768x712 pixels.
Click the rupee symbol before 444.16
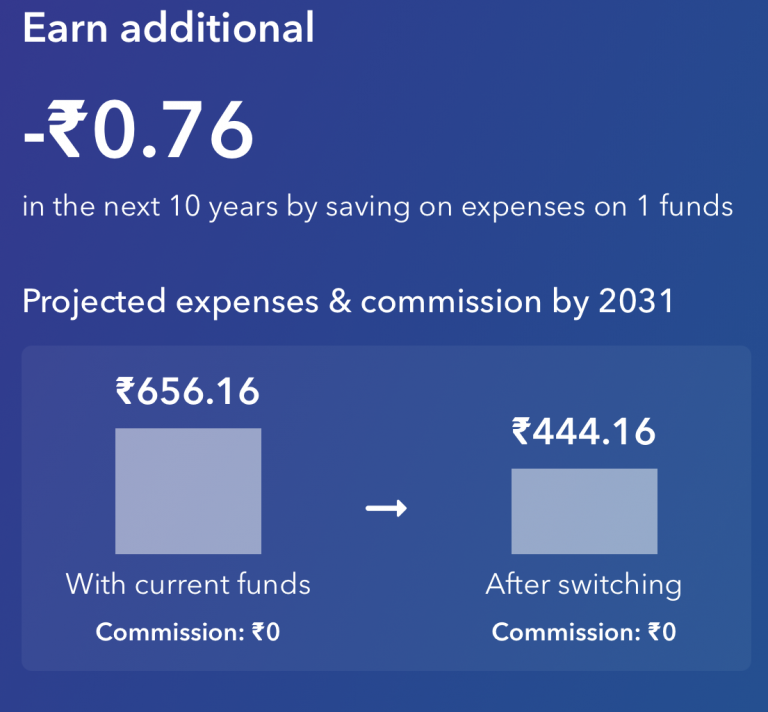tap(522, 431)
